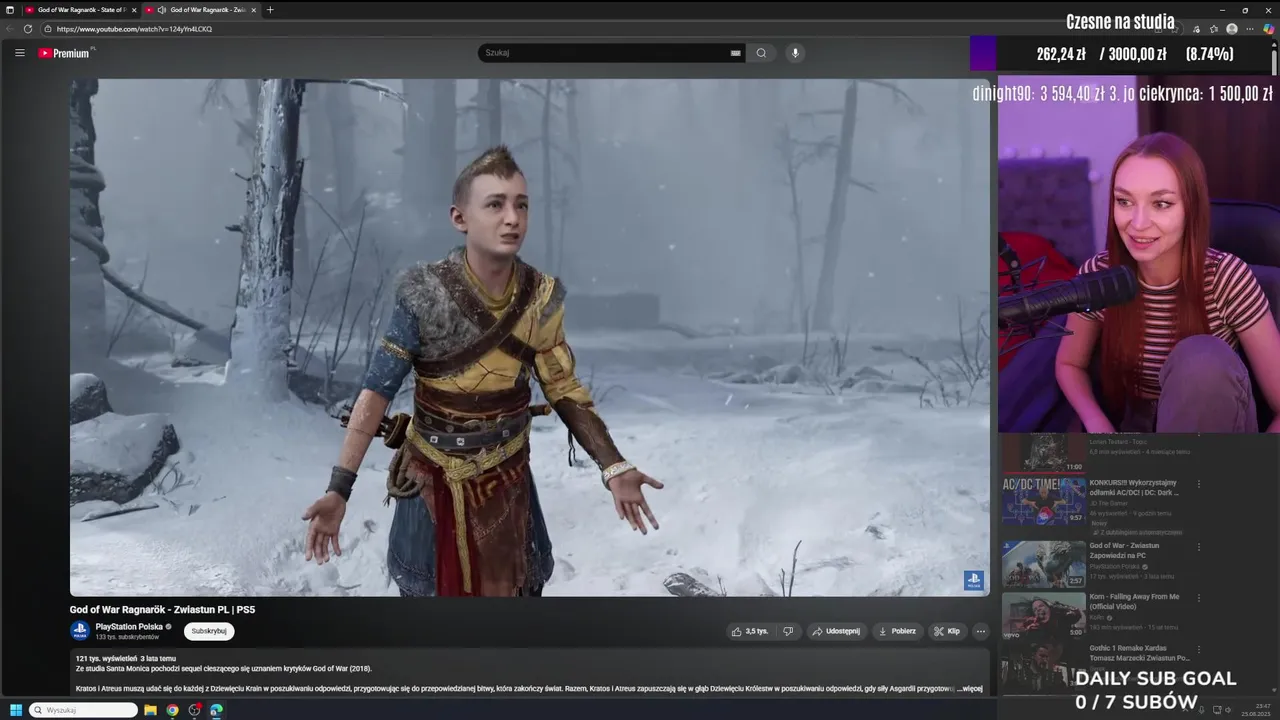
Task: Open PlayStation Polska channel avatar
Action: click(79, 631)
